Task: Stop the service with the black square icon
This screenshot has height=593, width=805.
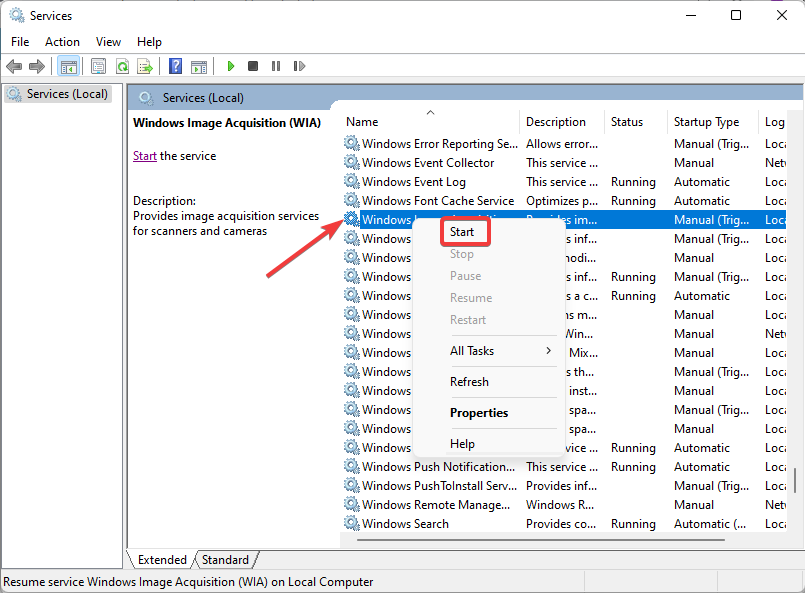Action: tap(253, 66)
